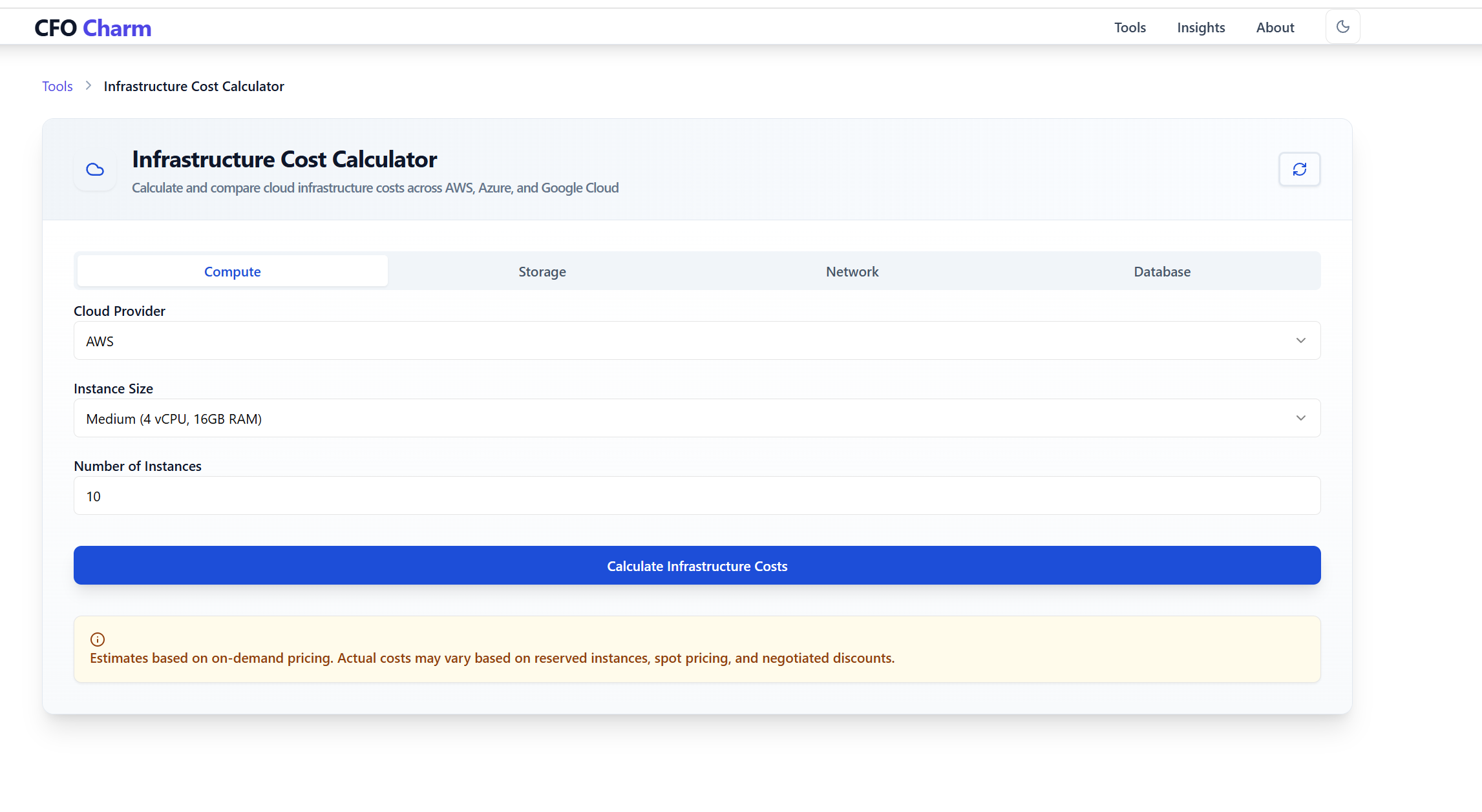Switch to the Storage tab

542,271
